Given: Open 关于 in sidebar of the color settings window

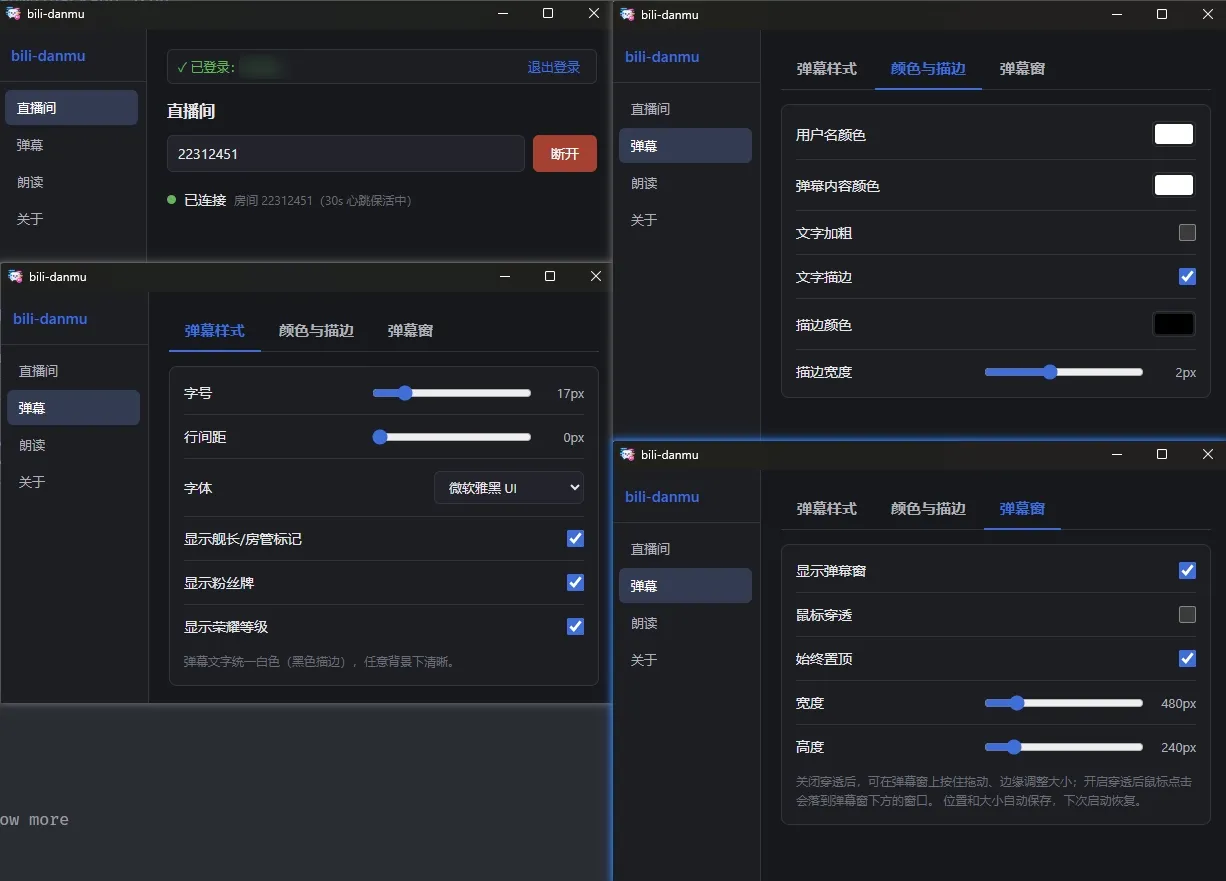Looking at the screenshot, I should 686,220.
